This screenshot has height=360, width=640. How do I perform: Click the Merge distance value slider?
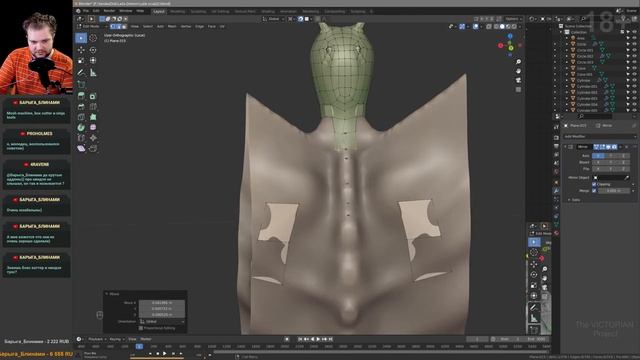[x=614, y=191]
